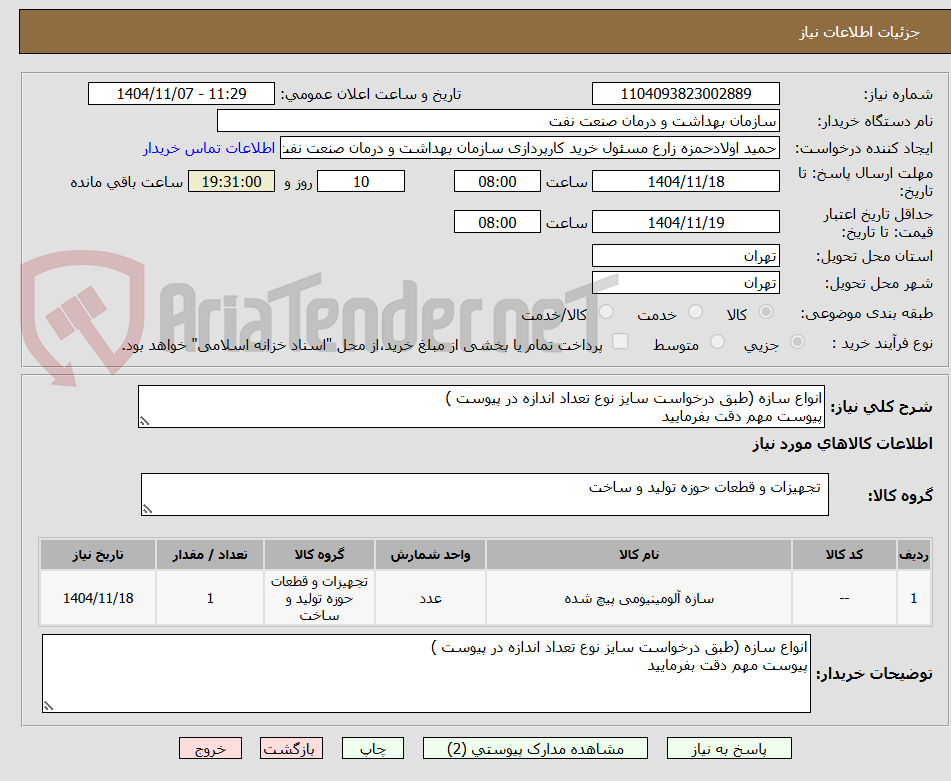
Task: Open اطلاعات تماس خریدار link
Action: tap(209, 149)
